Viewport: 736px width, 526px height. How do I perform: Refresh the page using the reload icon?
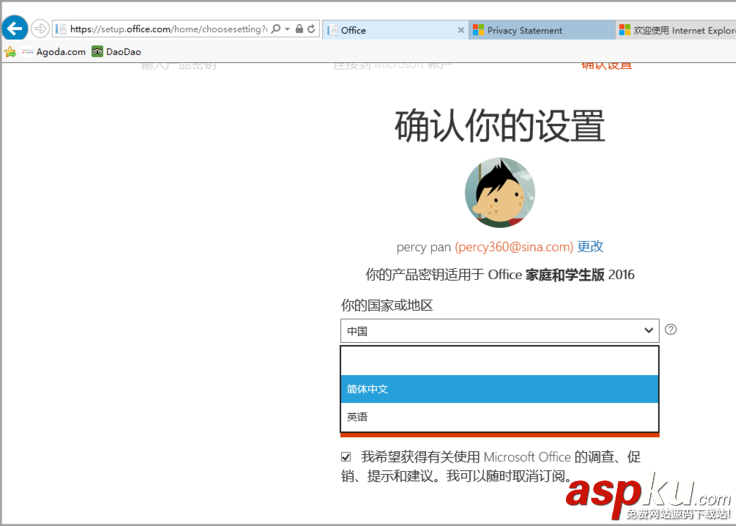coord(311,29)
